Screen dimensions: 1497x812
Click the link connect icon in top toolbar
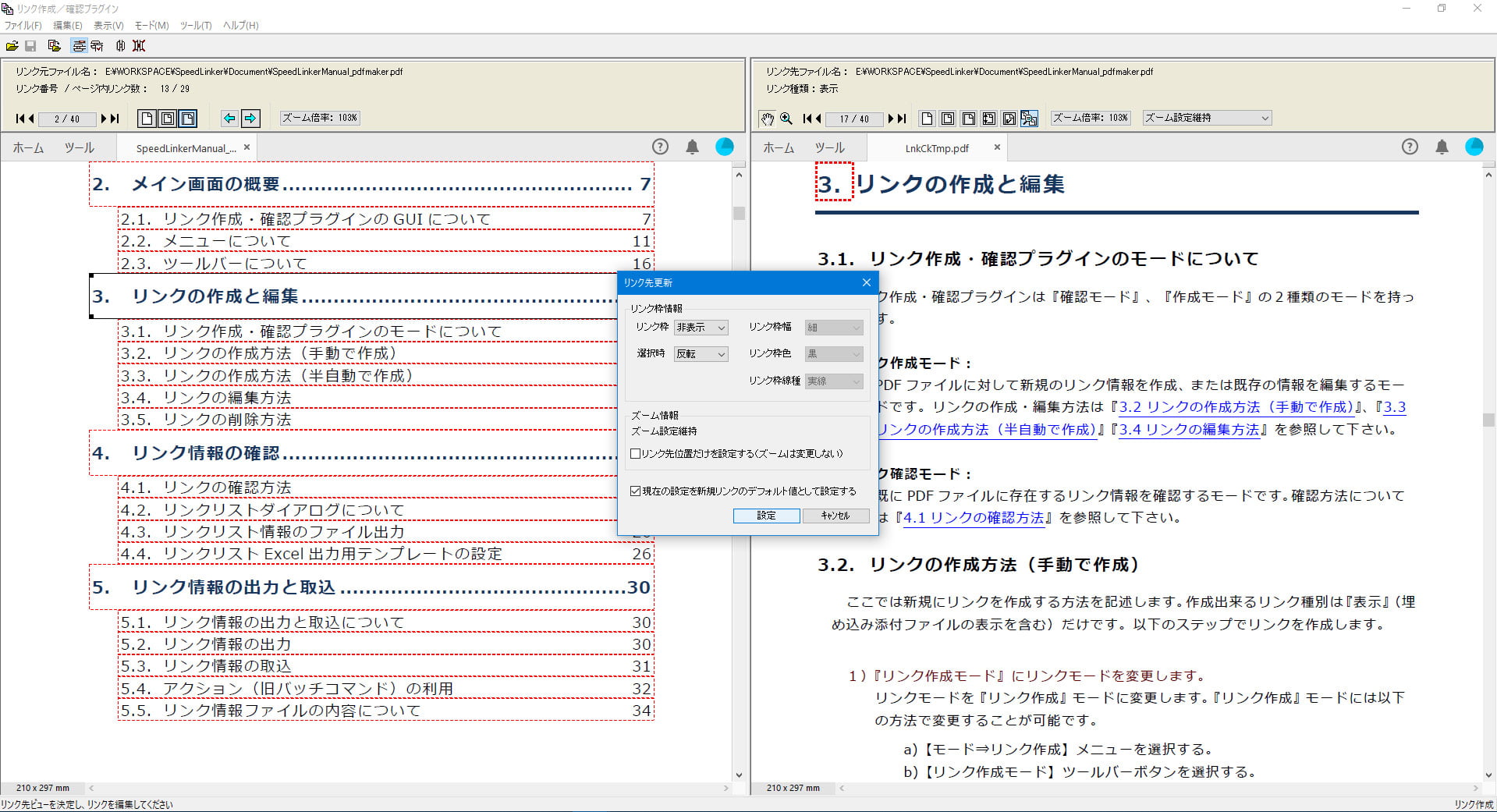coord(120,46)
